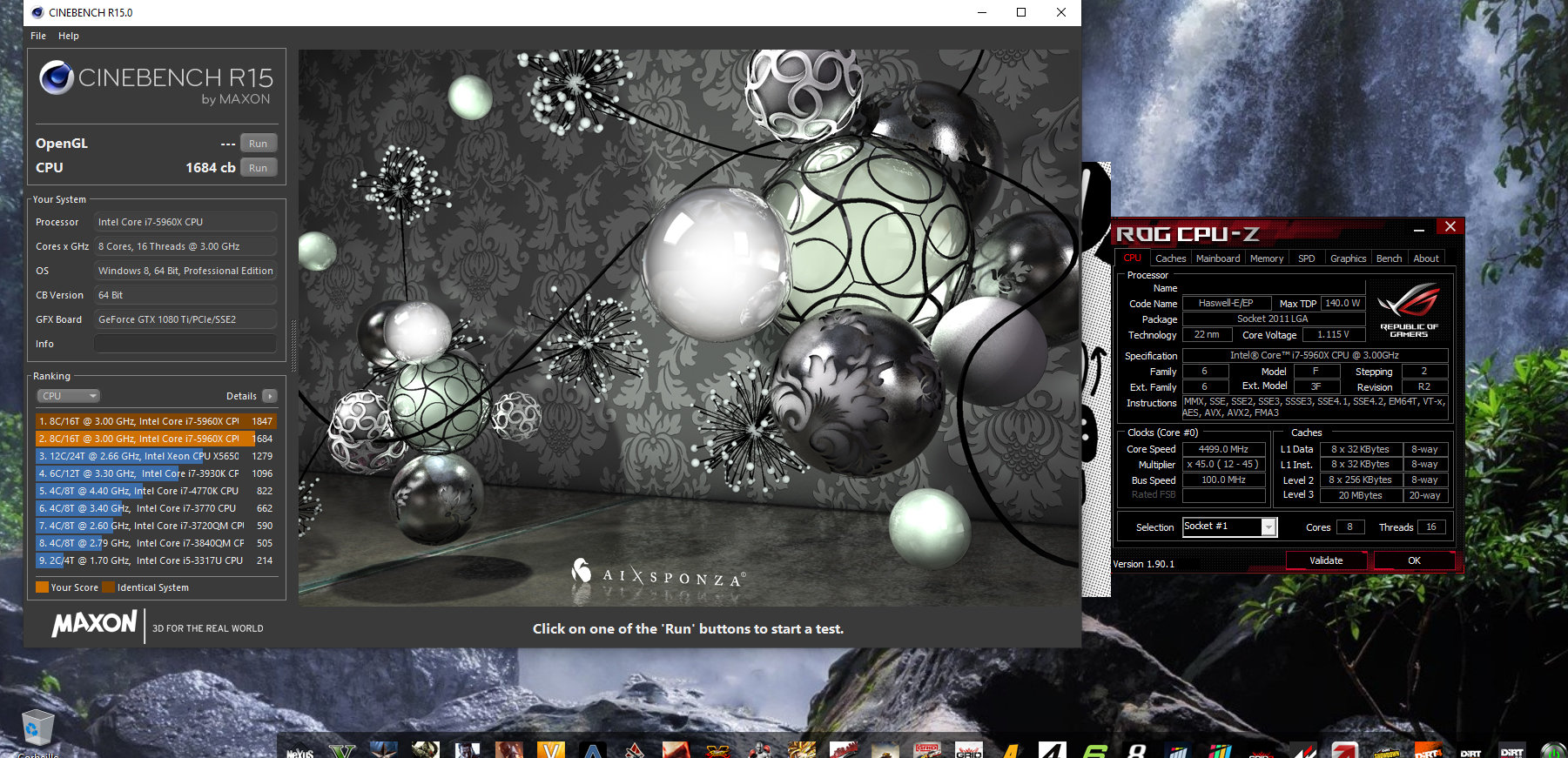
Task: Click the Package value Socket 2011 LGA
Action: (x=1273, y=319)
